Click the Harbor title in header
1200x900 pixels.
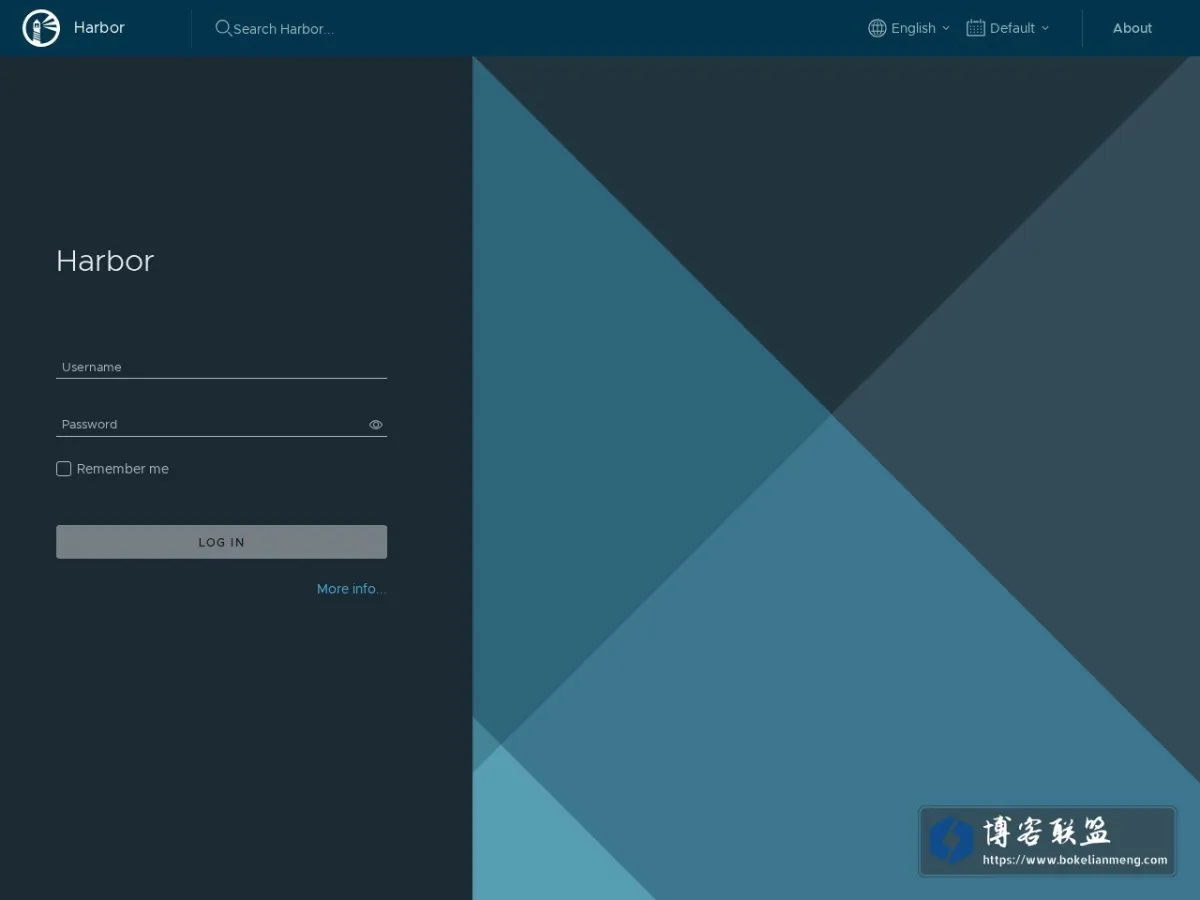coord(99,28)
